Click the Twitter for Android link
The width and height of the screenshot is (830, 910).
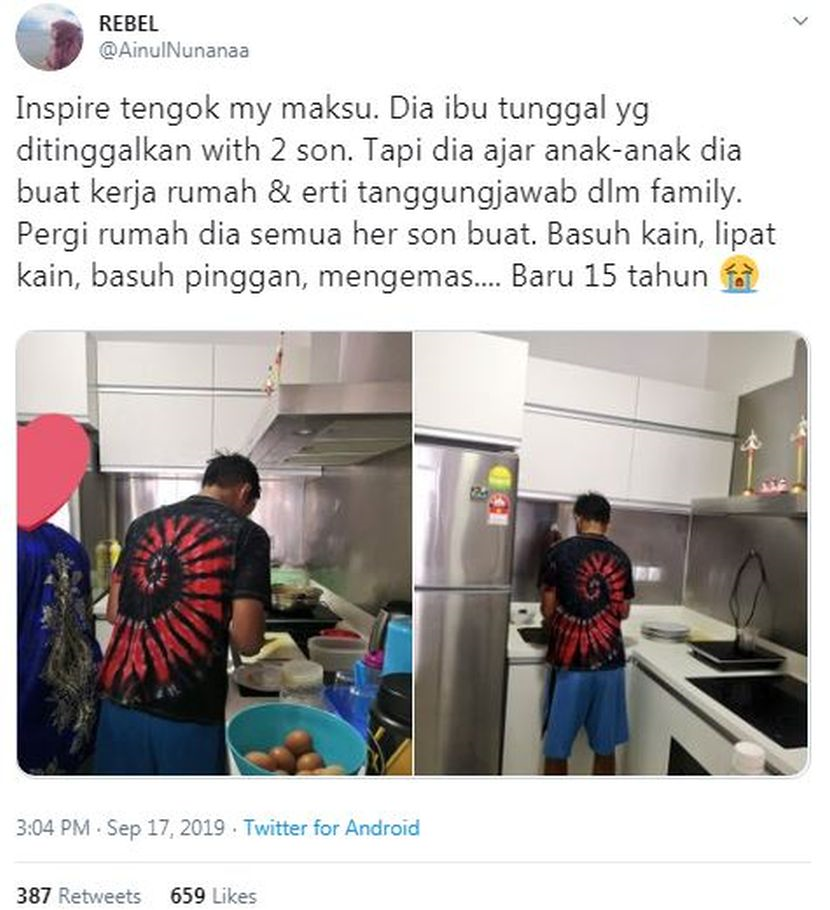[331, 827]
